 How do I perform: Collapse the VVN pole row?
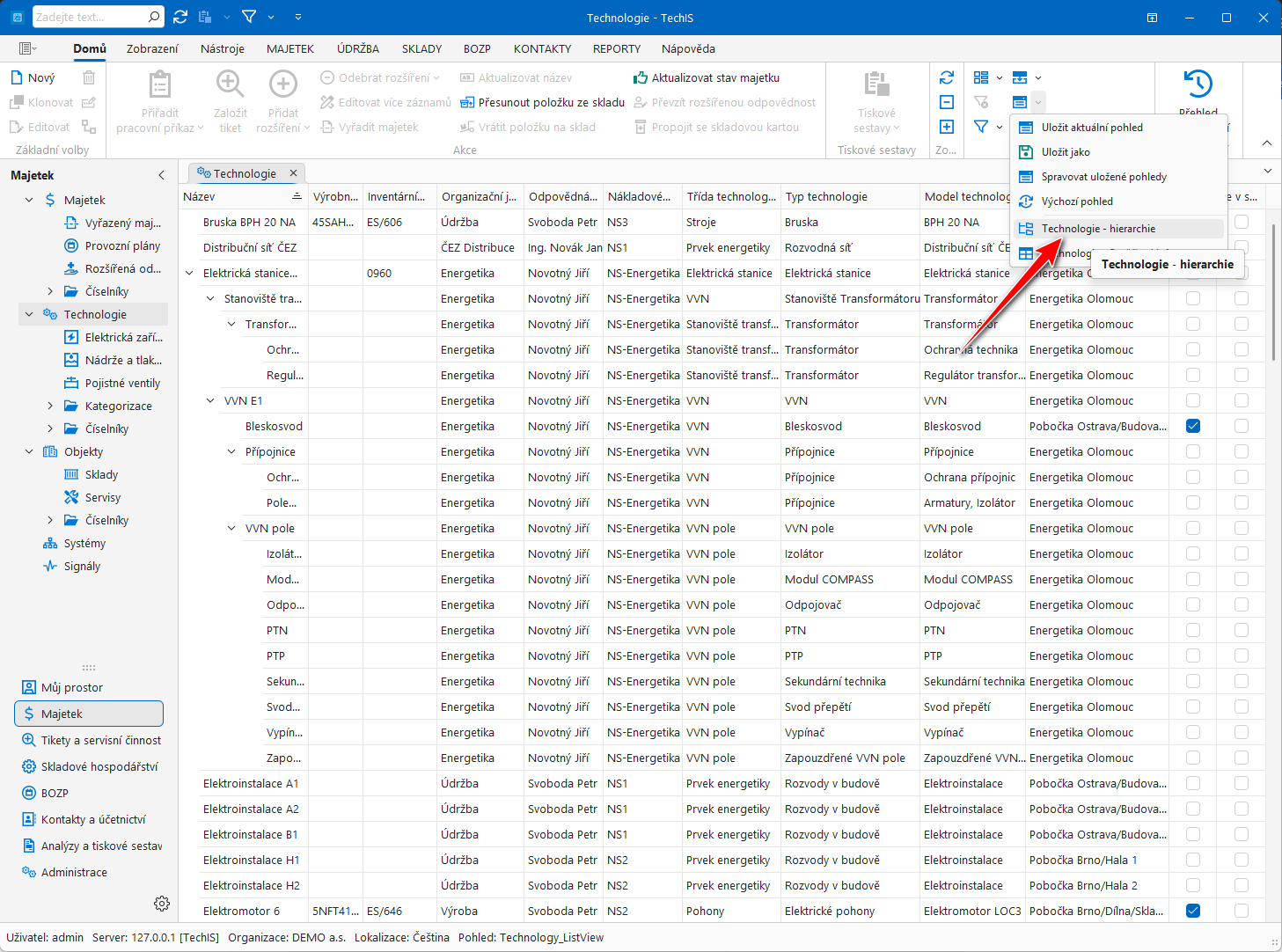tap(231, 528)
